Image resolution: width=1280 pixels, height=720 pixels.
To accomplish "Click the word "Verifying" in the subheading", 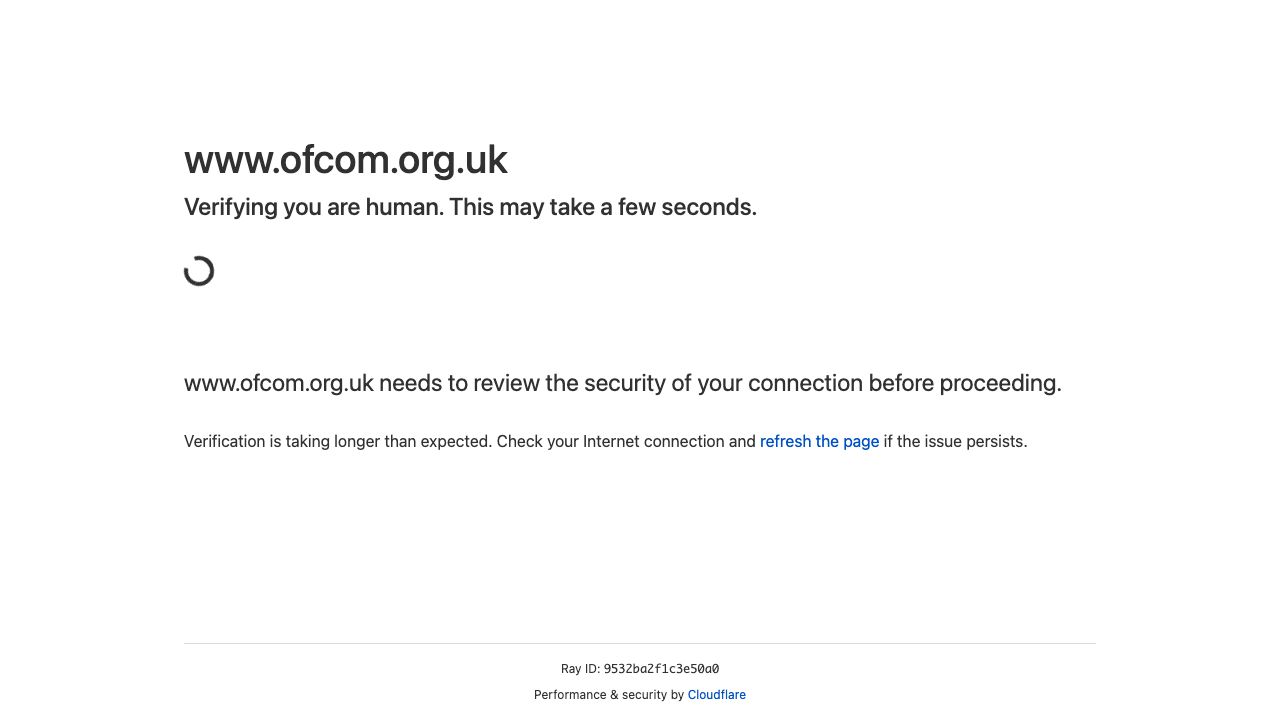I will (x=230, y=207).
